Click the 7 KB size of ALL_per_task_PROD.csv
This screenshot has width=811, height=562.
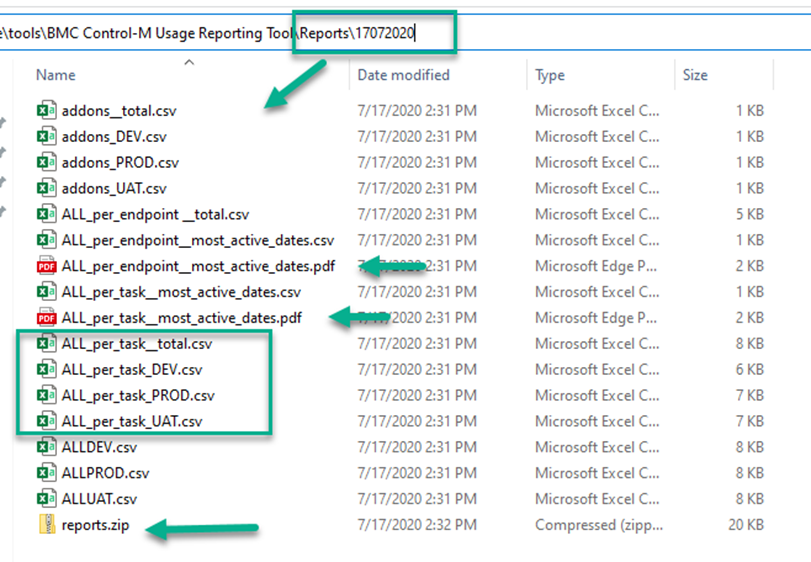tap(750, 395)
